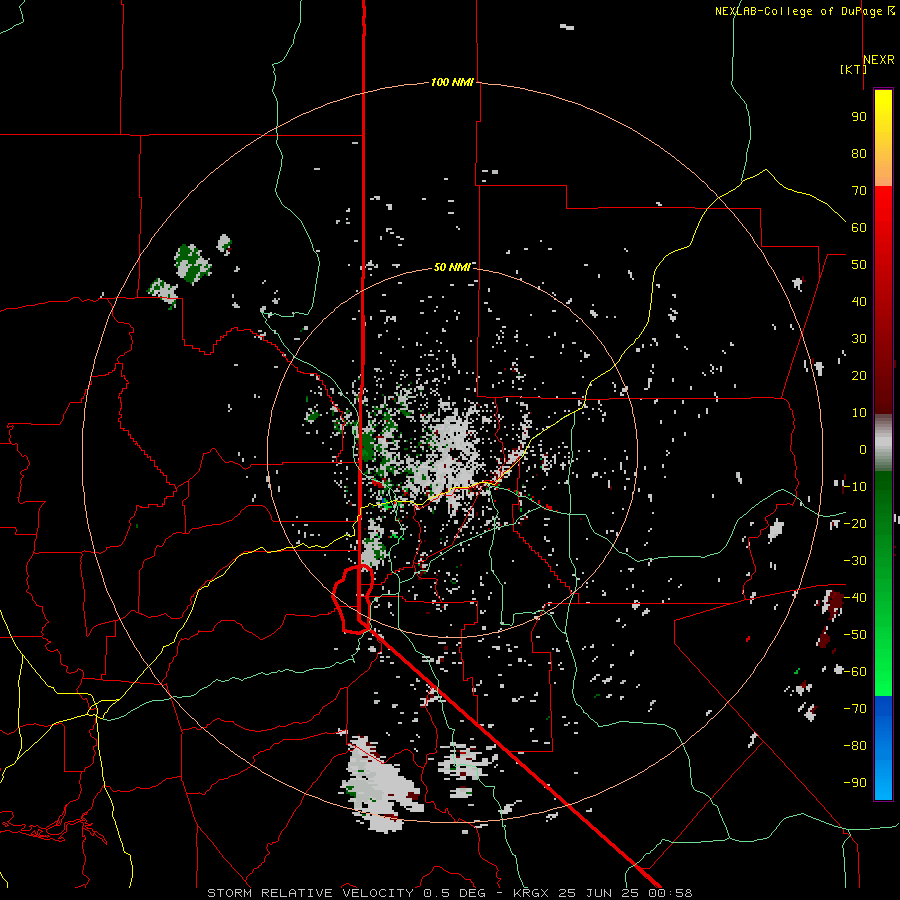
Task: Click the KT units label above color scale
Action: pyautogui.click(x=854, y=69)
